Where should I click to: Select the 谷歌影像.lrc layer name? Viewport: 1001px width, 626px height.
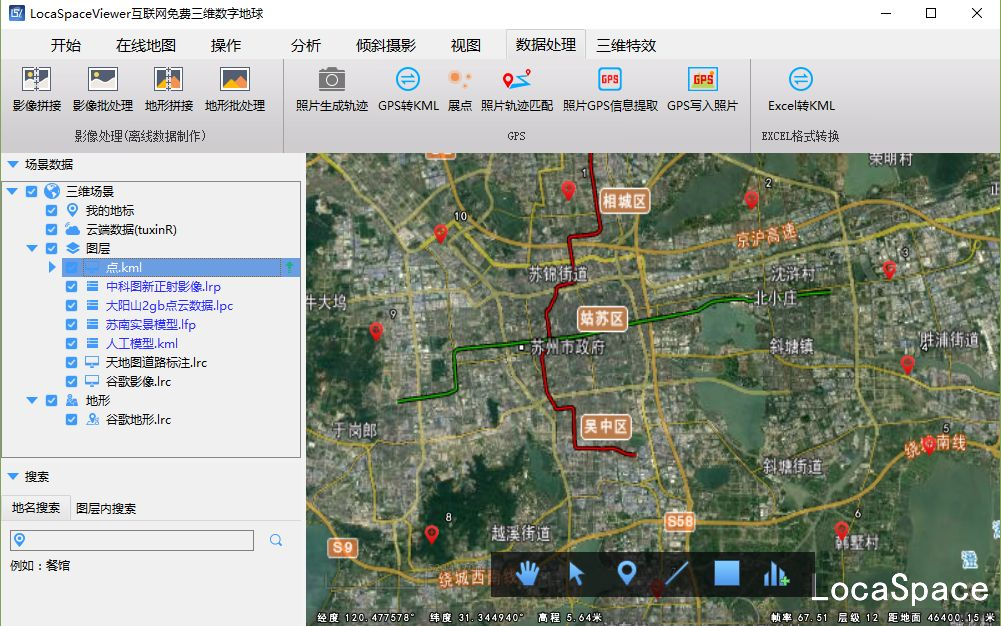(138, 382)
